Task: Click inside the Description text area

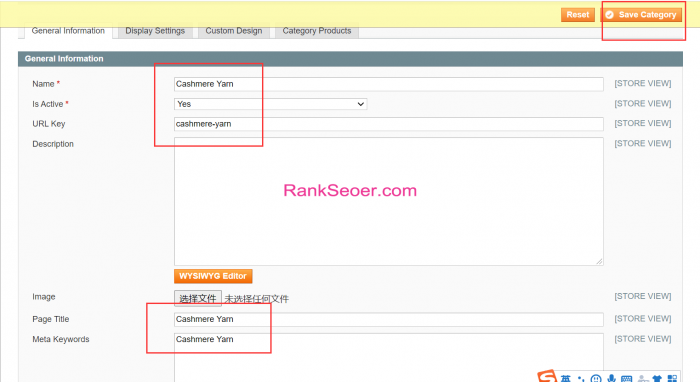Action: click(388, 201)
